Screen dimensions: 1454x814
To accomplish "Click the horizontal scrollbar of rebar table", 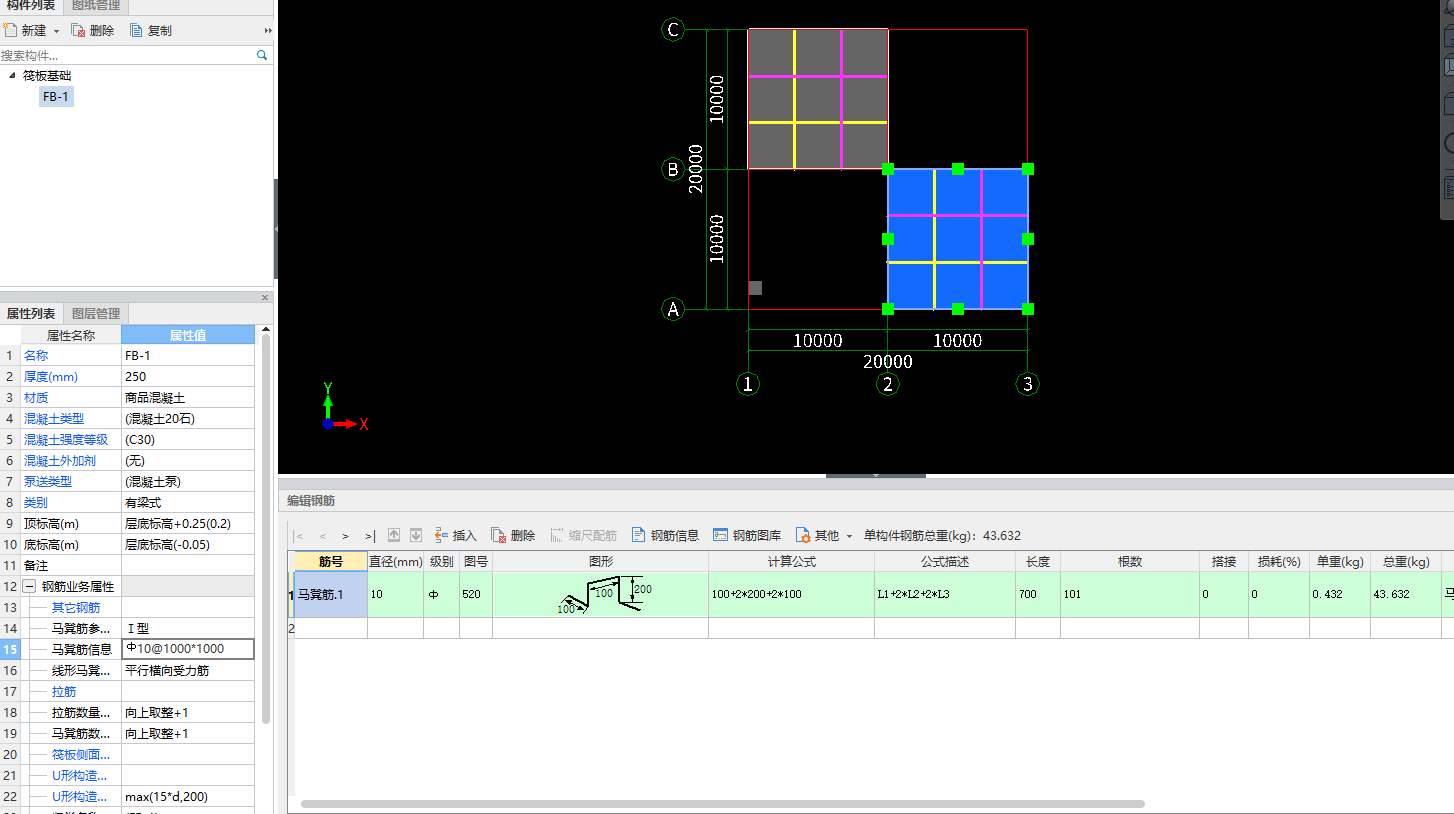I will click(722, 803).
